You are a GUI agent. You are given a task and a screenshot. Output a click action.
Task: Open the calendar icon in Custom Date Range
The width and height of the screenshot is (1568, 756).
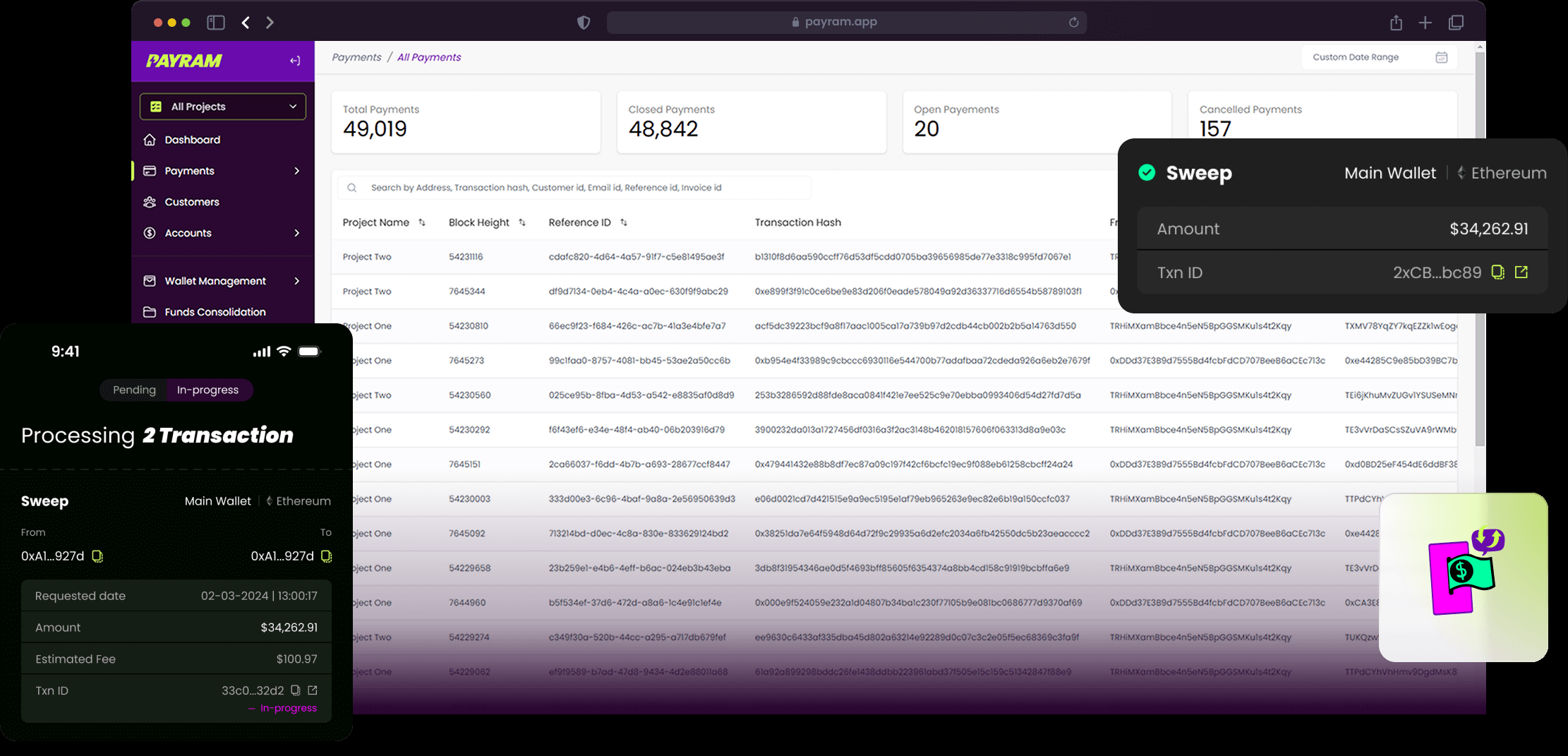click(1442, 57)
